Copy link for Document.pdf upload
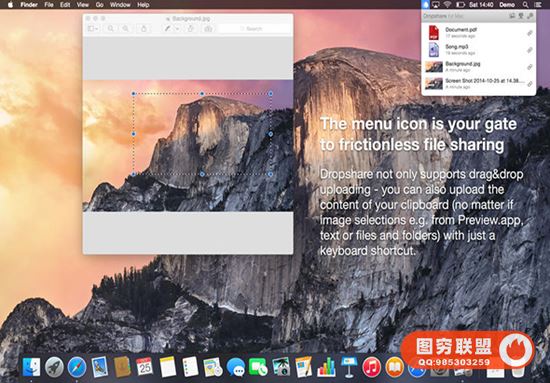The height and width of the screenshot is (383, 550). 530,33
